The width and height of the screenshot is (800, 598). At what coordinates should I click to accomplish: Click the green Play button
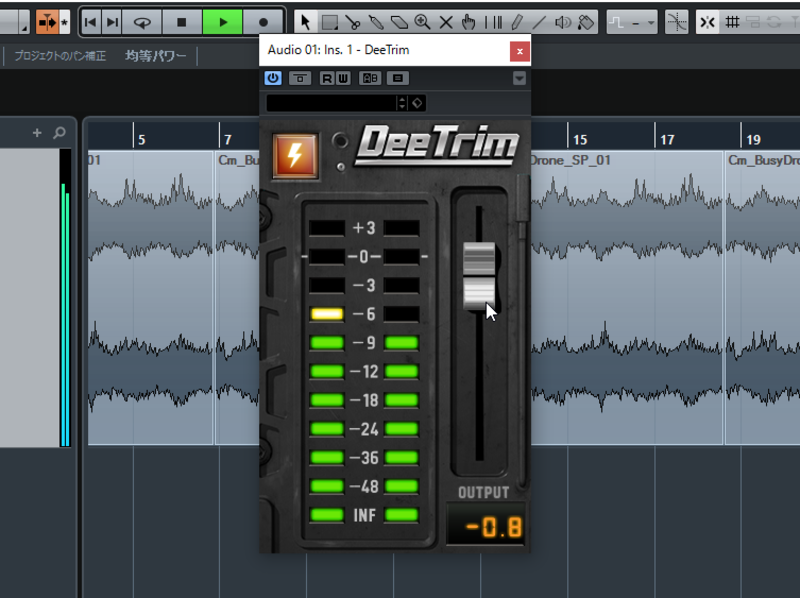pyautogui.click(x=222, y=22)
